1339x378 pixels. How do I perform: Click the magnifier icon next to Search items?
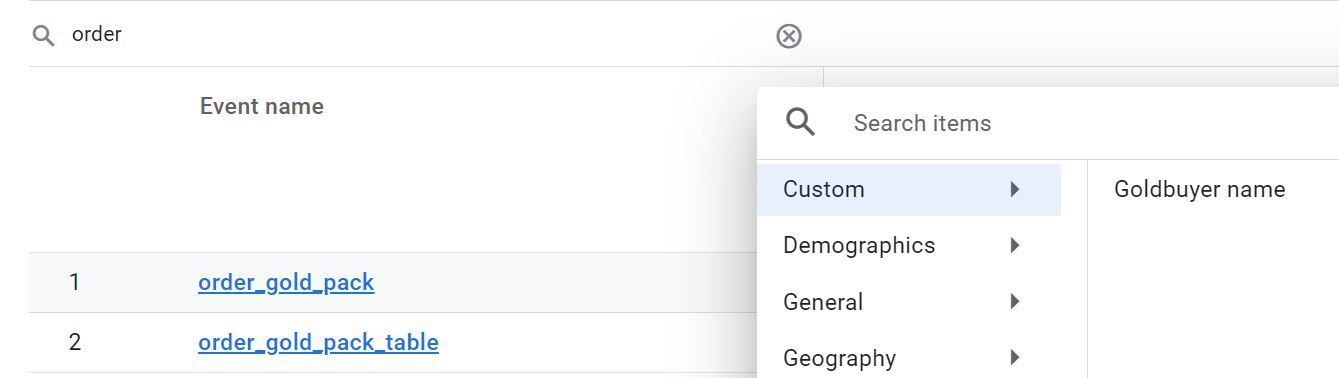pos(800,122)
